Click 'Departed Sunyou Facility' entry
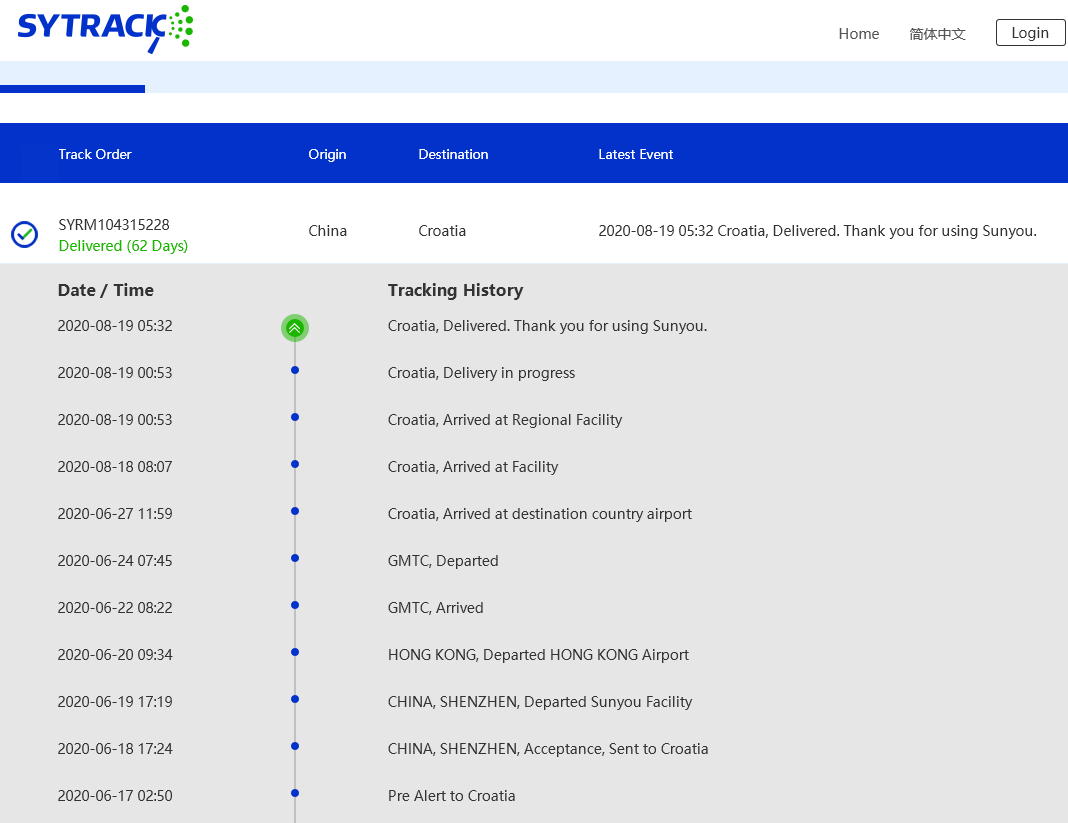1068x823 pixels. [539, 702]
